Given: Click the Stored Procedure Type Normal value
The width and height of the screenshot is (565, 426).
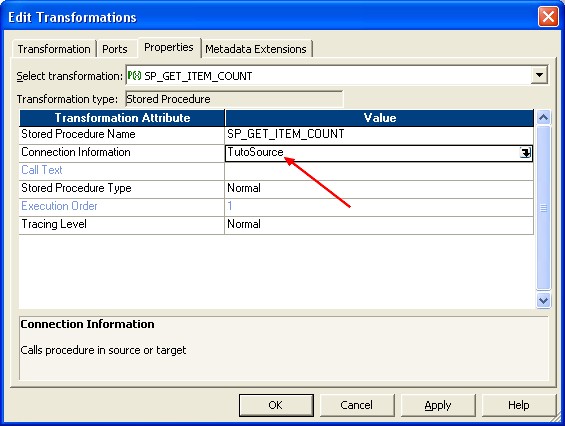Looking at the screenshot, I should click(244, 188).
